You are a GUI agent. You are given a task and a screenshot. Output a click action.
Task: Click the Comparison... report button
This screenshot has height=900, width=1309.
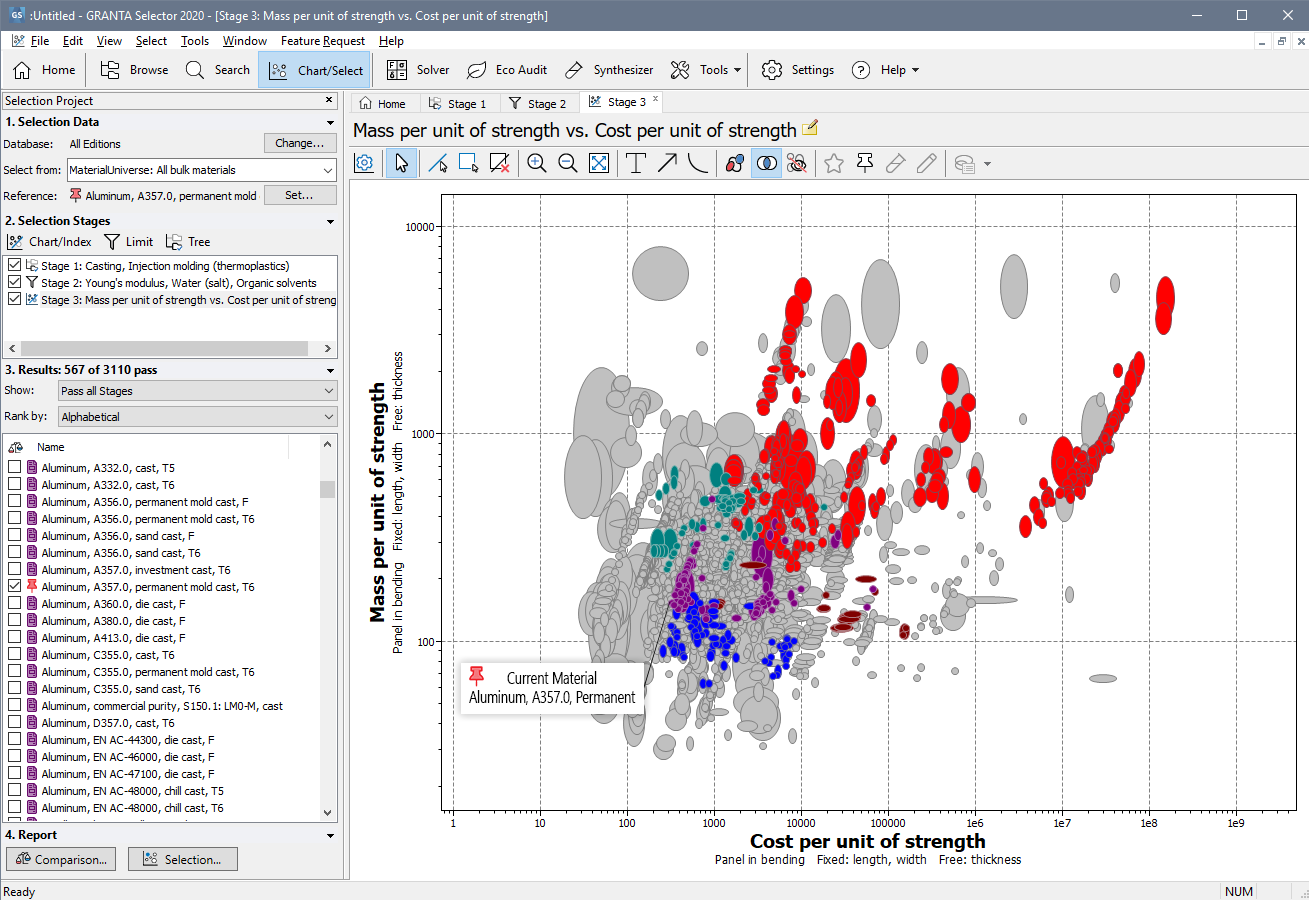pos(61,859)
